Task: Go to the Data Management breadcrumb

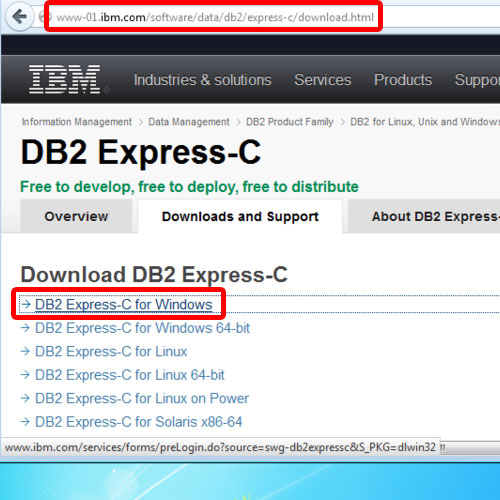Action: [189, 122]
